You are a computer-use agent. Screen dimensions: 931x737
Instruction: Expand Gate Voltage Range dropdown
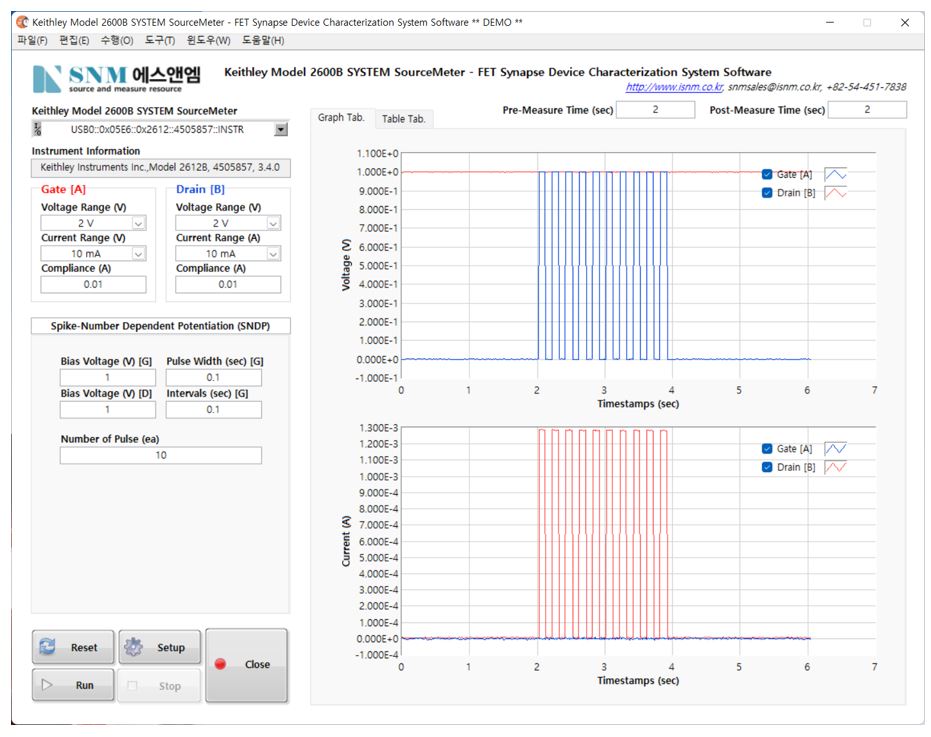(138, 224)
